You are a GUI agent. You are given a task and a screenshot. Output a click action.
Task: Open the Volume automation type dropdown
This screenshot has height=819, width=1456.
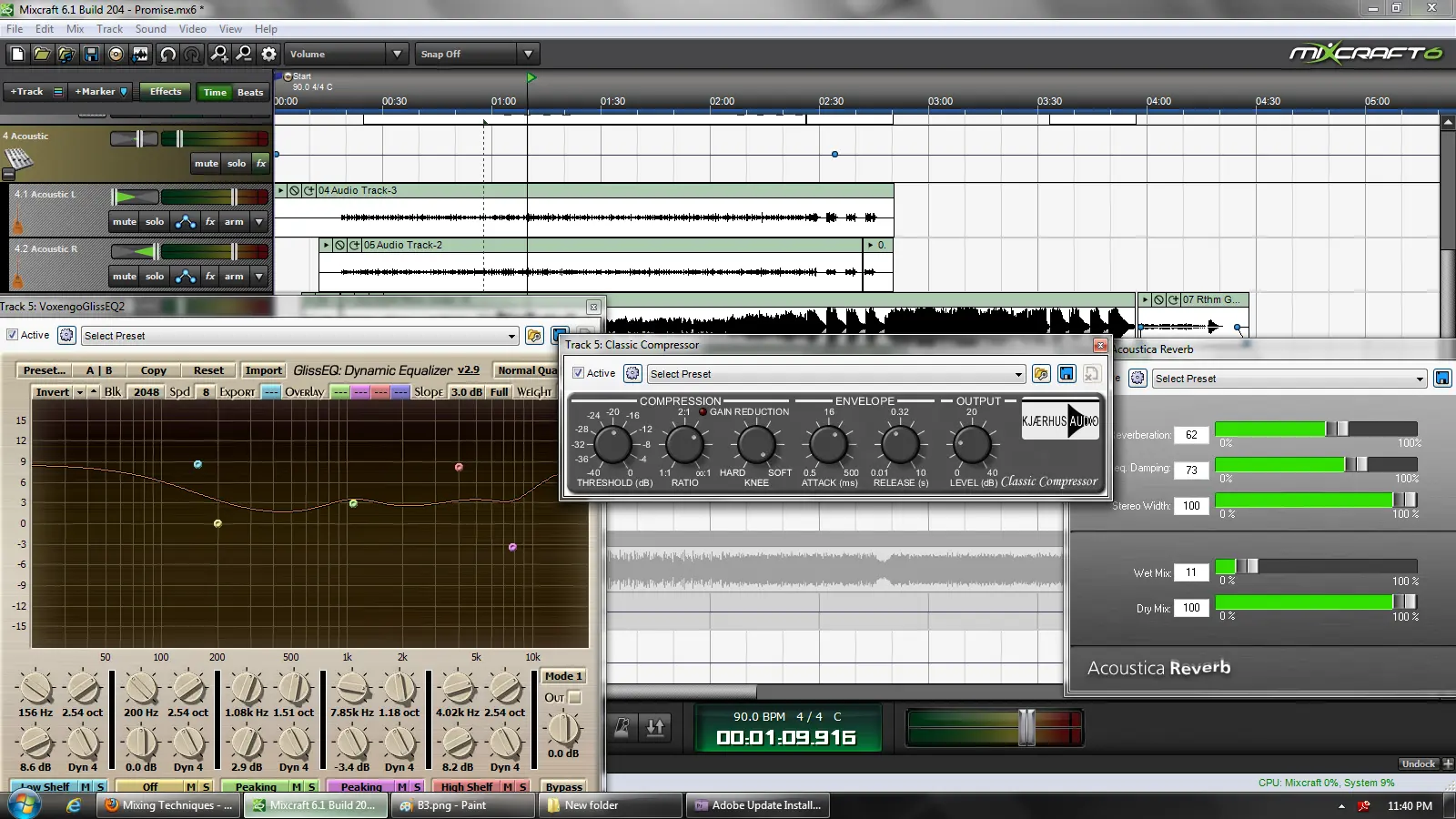[397, 55]
